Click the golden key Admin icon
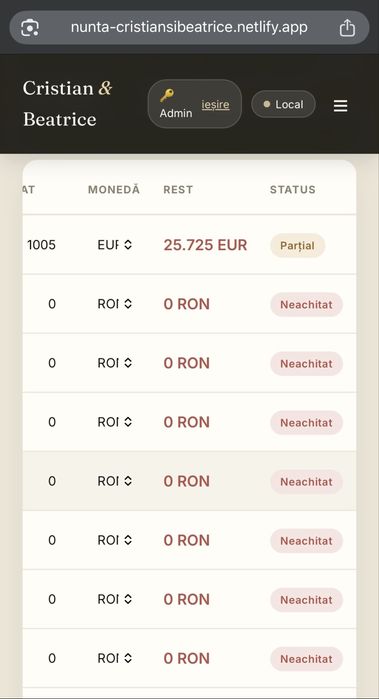The width and height of the screenshot is (379, 699). [167, 95]
